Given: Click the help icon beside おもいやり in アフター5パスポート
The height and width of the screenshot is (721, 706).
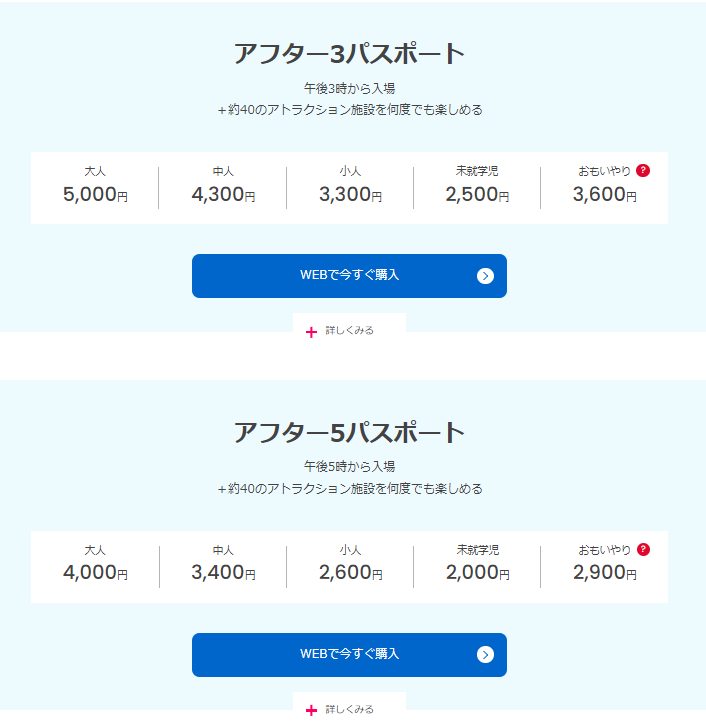Looking at the screenshot, I should pyautogui.click(x=643, y=549).
